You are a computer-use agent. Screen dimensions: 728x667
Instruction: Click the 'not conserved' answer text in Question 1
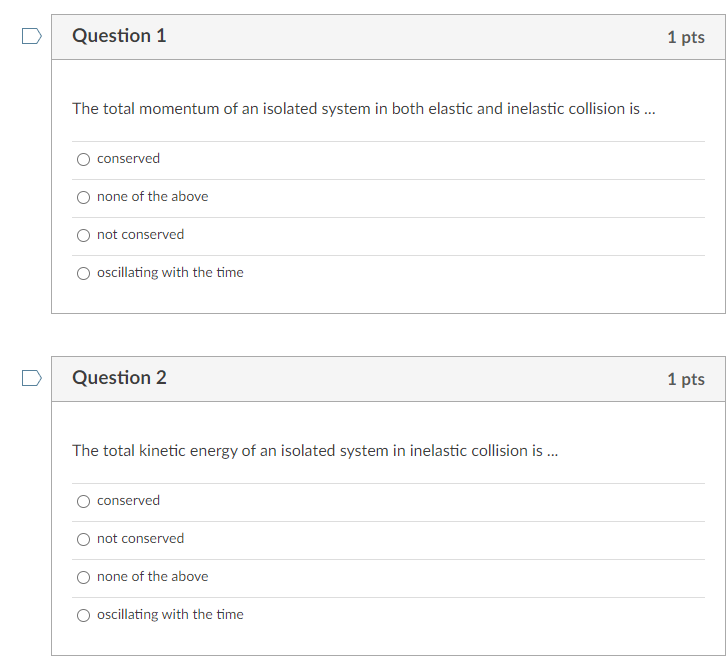coord(140,235)
